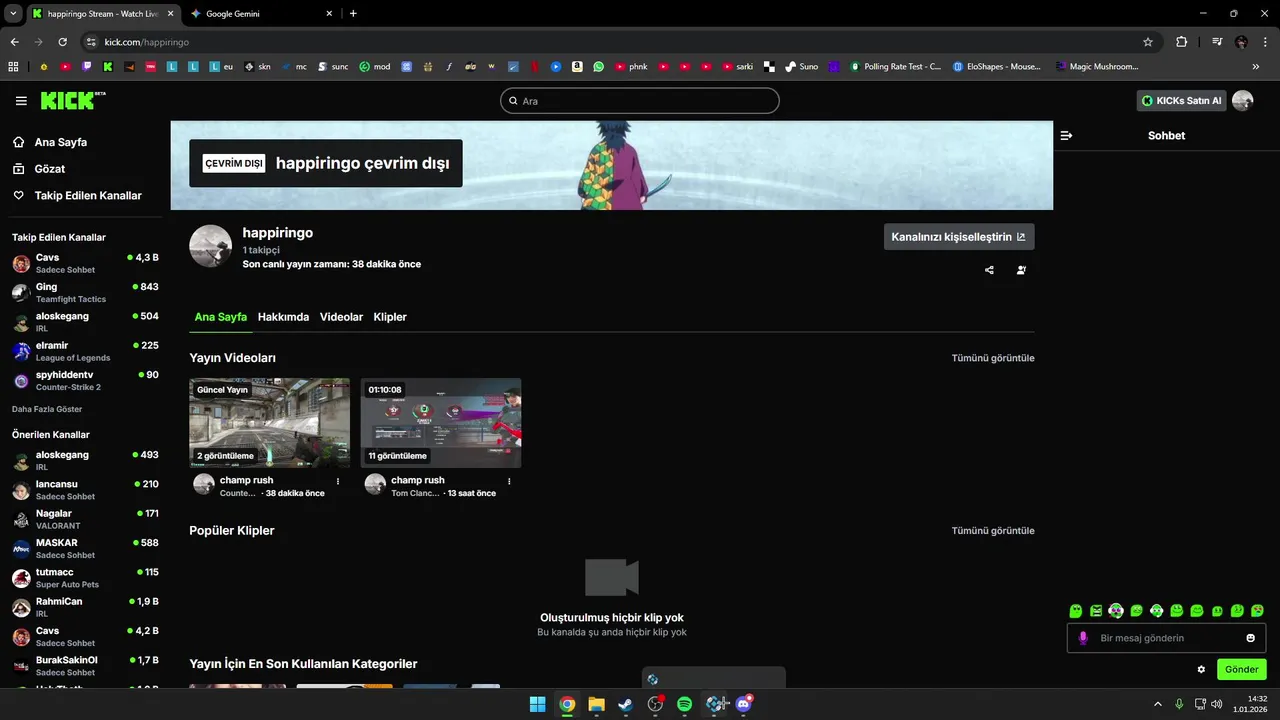Image resolution: width=1280 pixels, height=720 pixels.
Task: Reload the page
Action: [62, 42]
